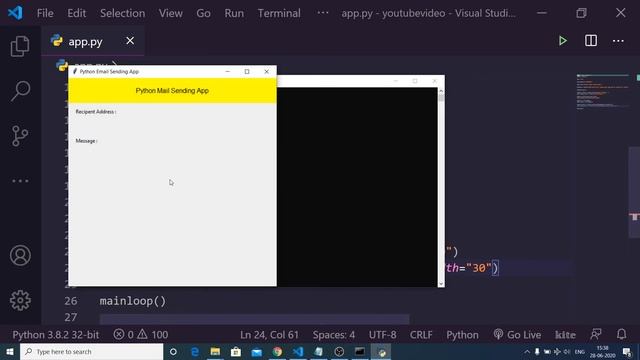Click the Python Mail Sending App yellow header
This screenshot has width=640, height=360.
tap(172, 91)
